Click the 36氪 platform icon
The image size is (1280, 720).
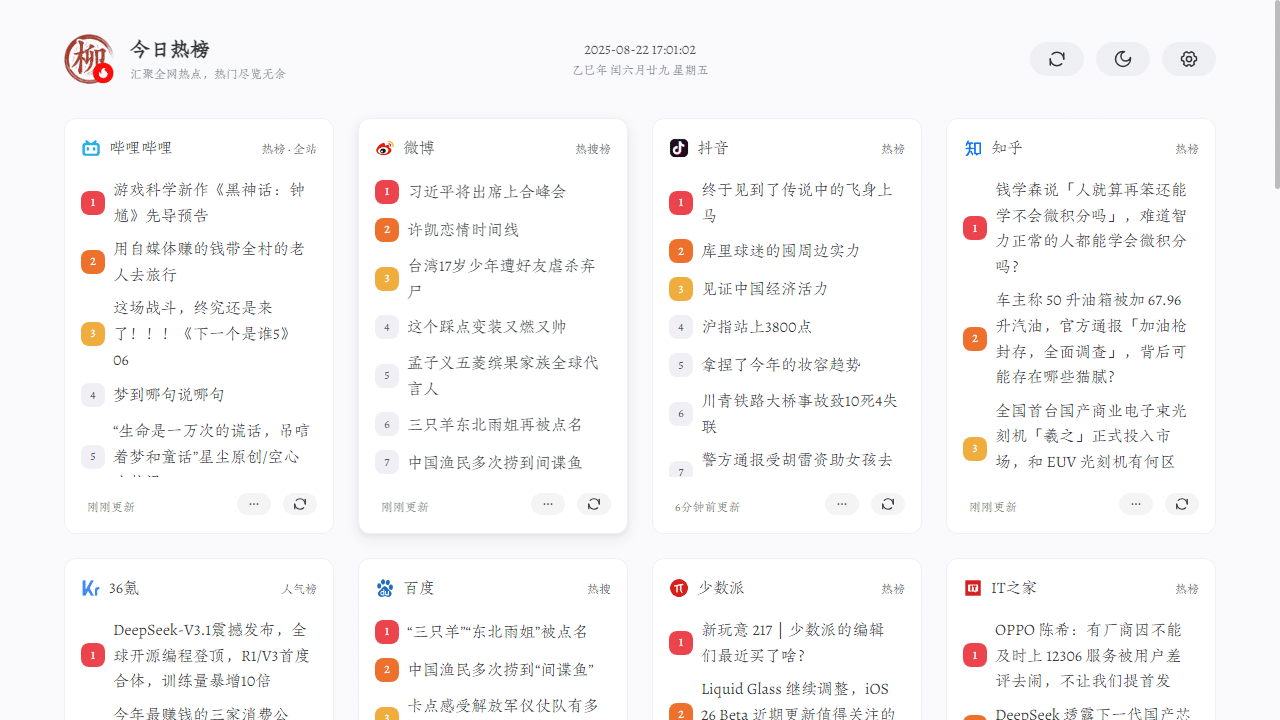pyautogui.click(x=91, y=588)
